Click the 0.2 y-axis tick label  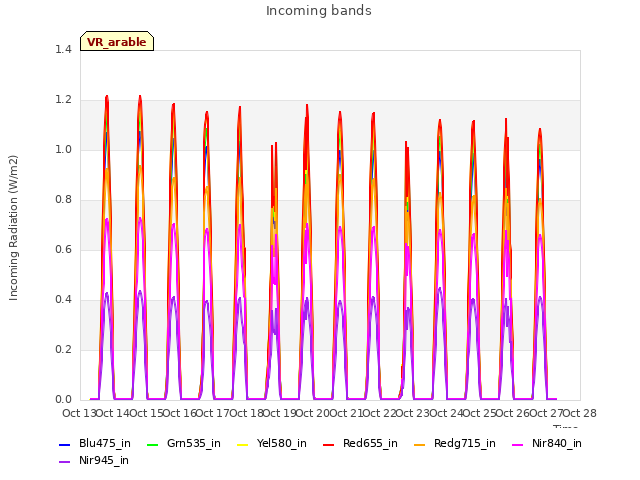pos(63,349)
